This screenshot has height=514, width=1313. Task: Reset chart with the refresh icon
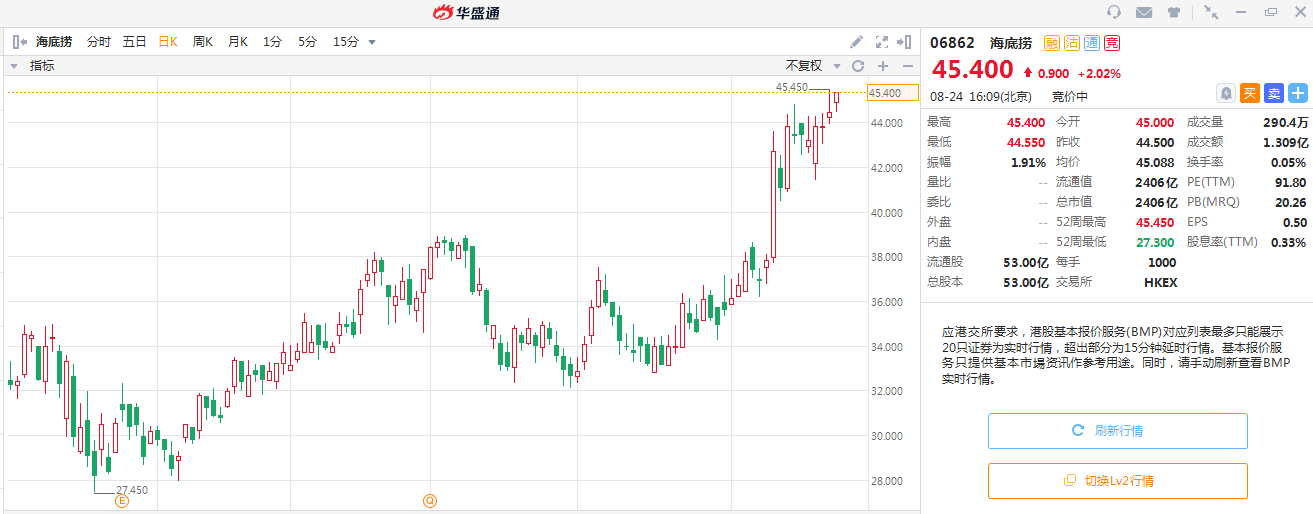(x=857, y=66)
